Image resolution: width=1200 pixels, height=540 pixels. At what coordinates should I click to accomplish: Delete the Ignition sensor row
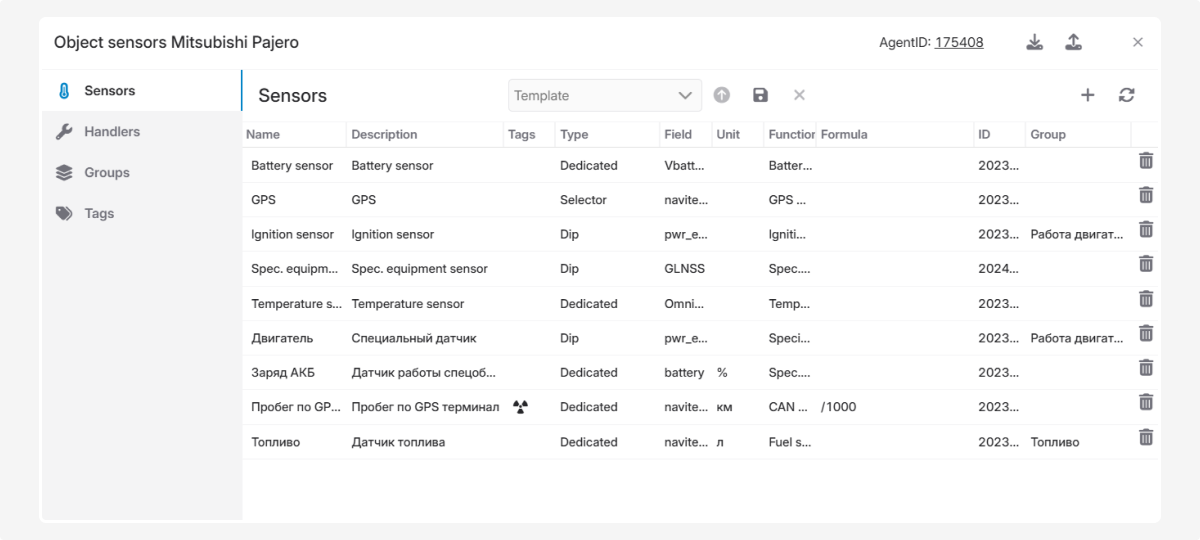pos(1146,230)
